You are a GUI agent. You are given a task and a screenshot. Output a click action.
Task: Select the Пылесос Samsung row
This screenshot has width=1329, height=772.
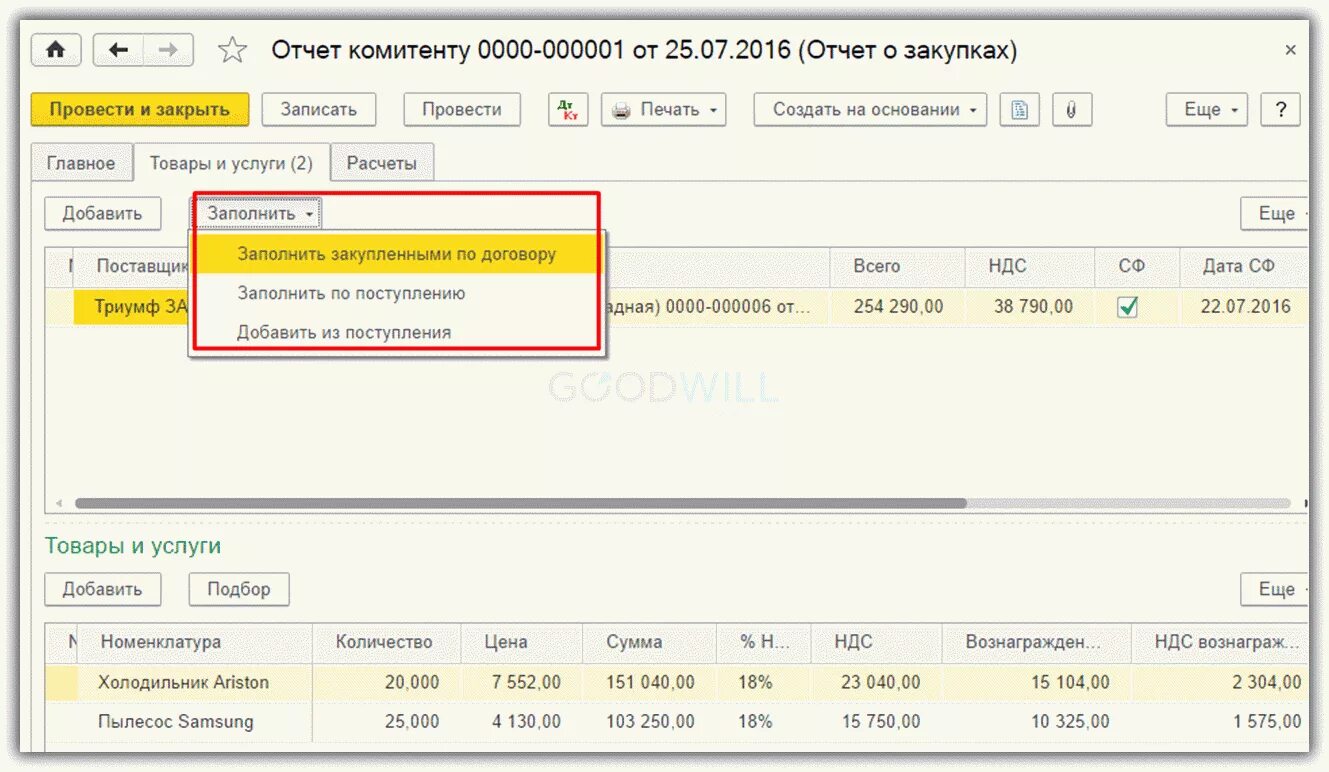pos(678,721)
